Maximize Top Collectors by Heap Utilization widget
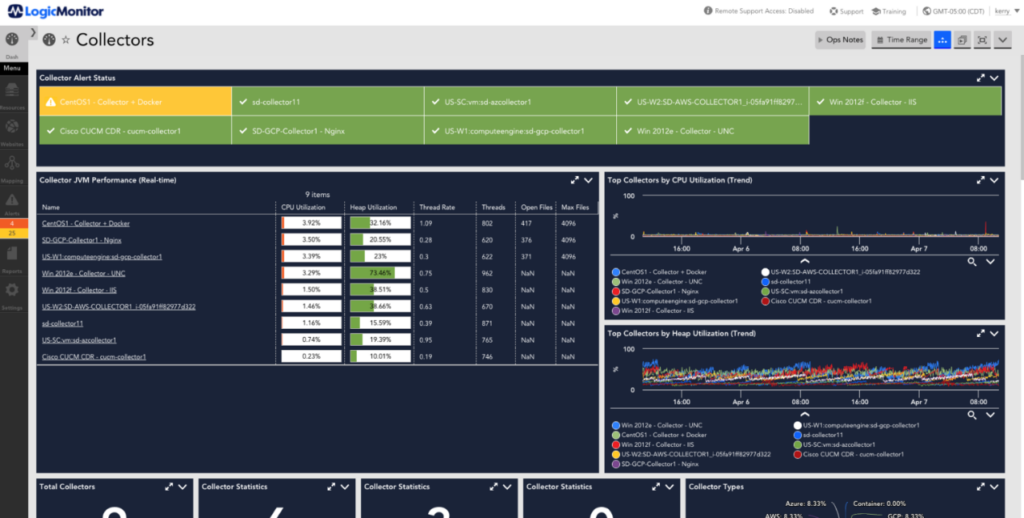 point(980,333)
